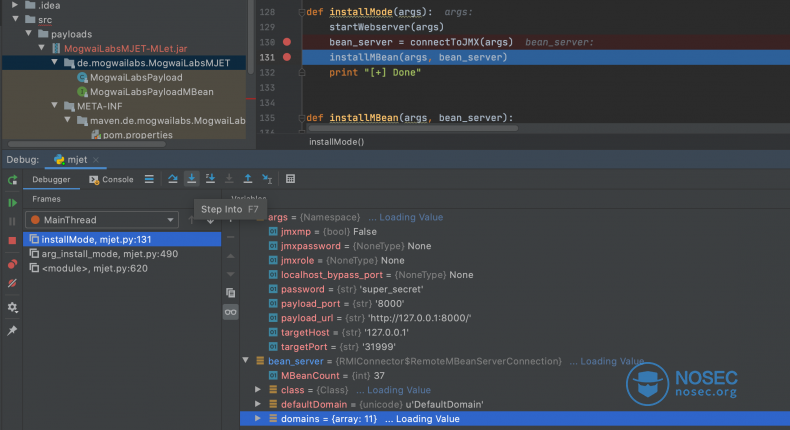
Task: Click the Show Execution Point icon
Action: click(x=149, y=179)
